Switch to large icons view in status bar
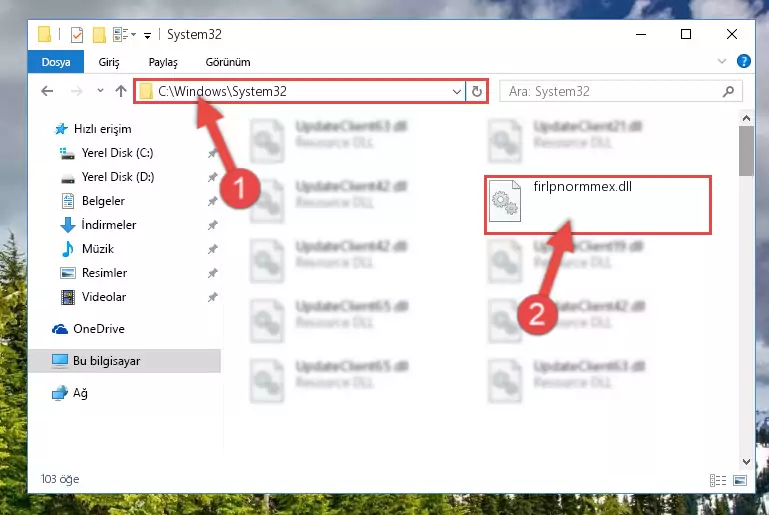The width and height of the screenshot is (769, 515). click(x=740, y=480)
